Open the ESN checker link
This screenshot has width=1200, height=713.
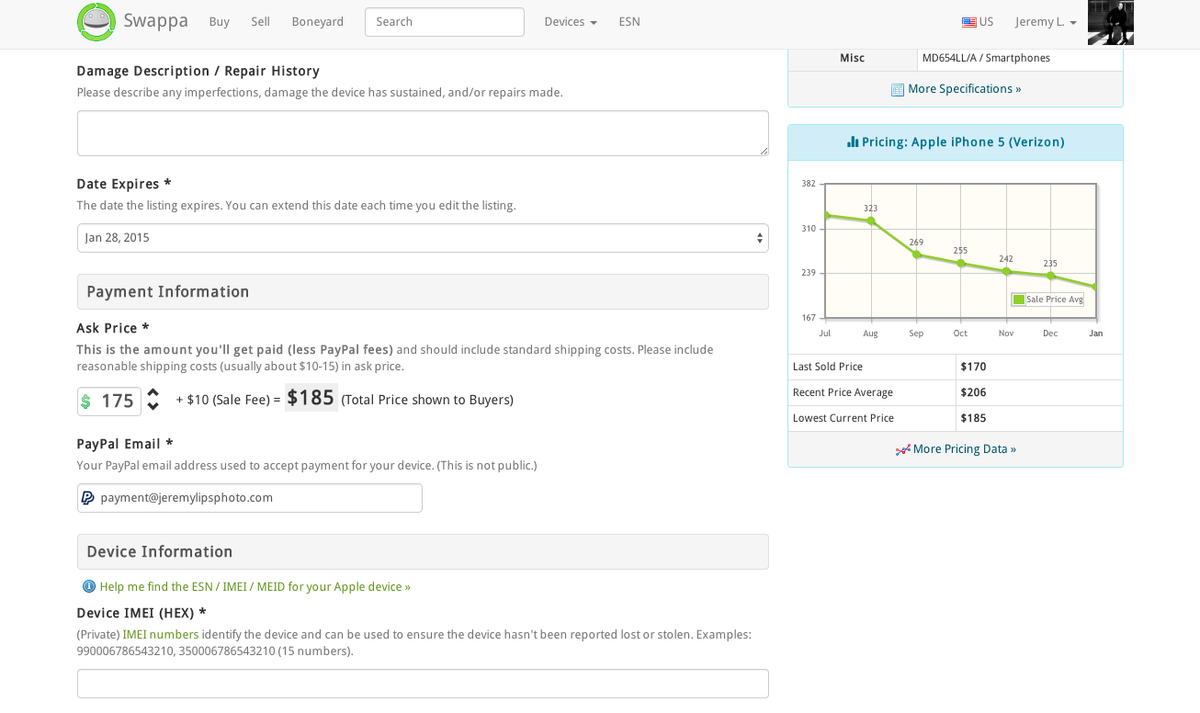coord(629,22)
